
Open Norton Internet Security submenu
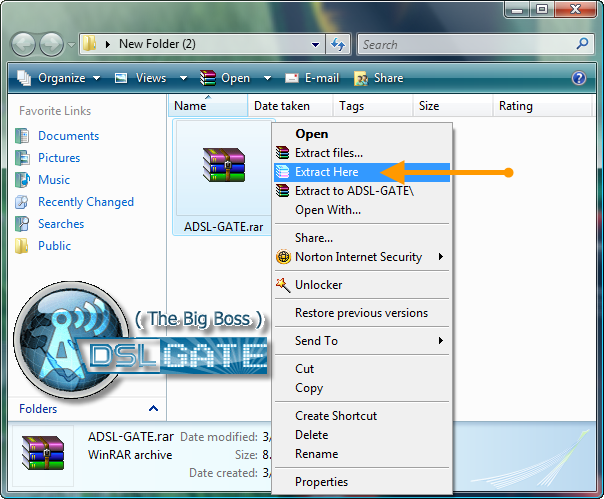click(362, 257)
